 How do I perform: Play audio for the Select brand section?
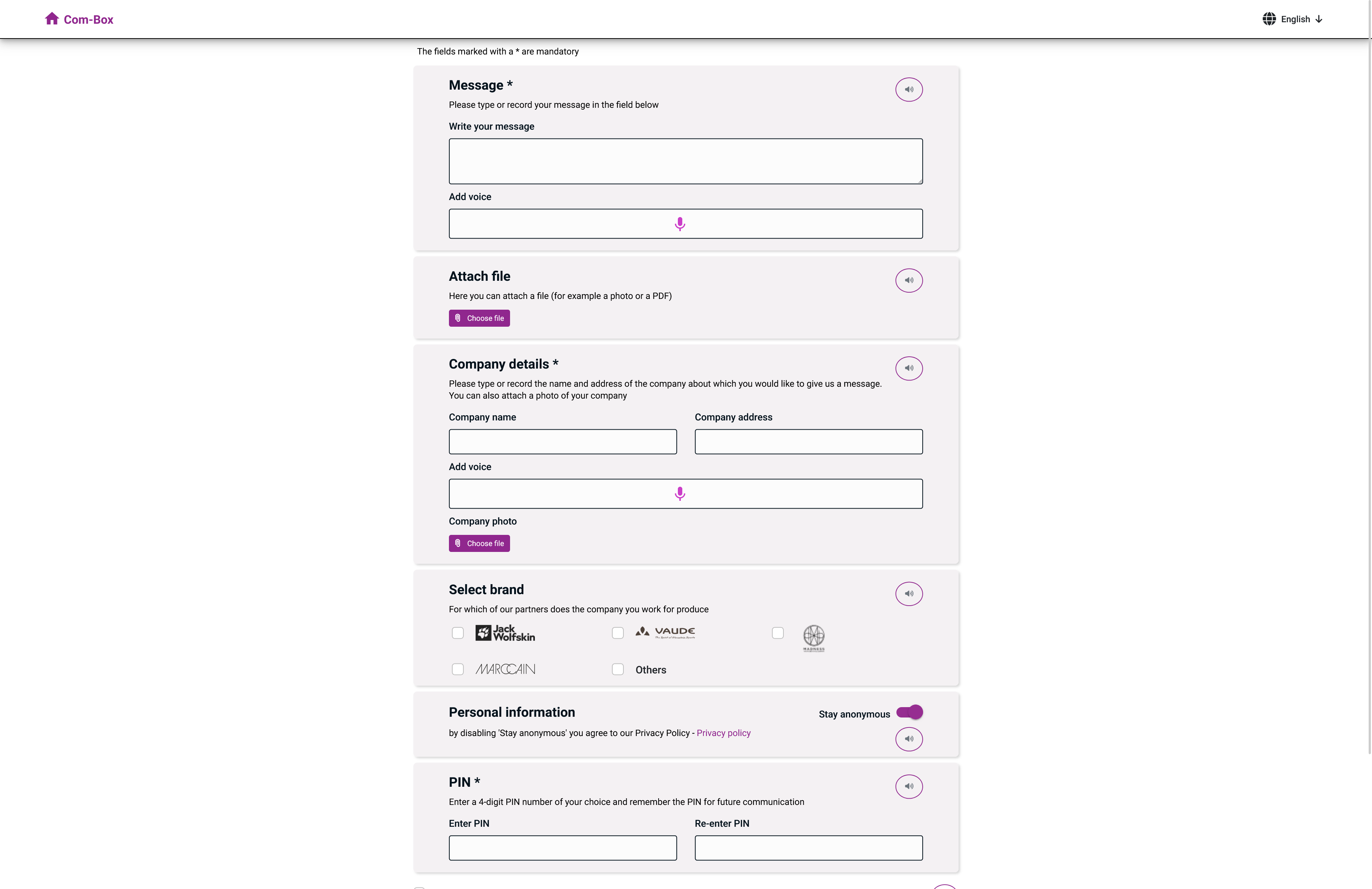pyautogui.click(x=909, y=593)
